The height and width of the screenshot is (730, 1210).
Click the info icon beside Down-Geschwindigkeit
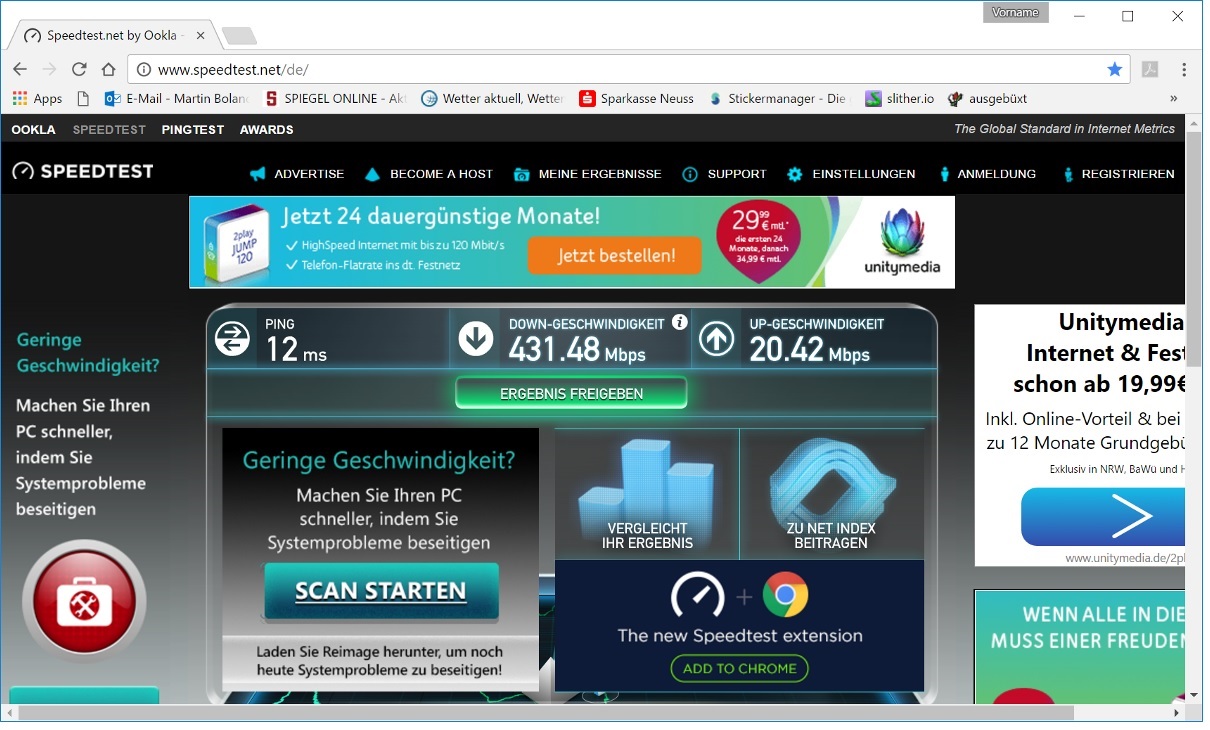pyautogui.click(x=680, y=322)
